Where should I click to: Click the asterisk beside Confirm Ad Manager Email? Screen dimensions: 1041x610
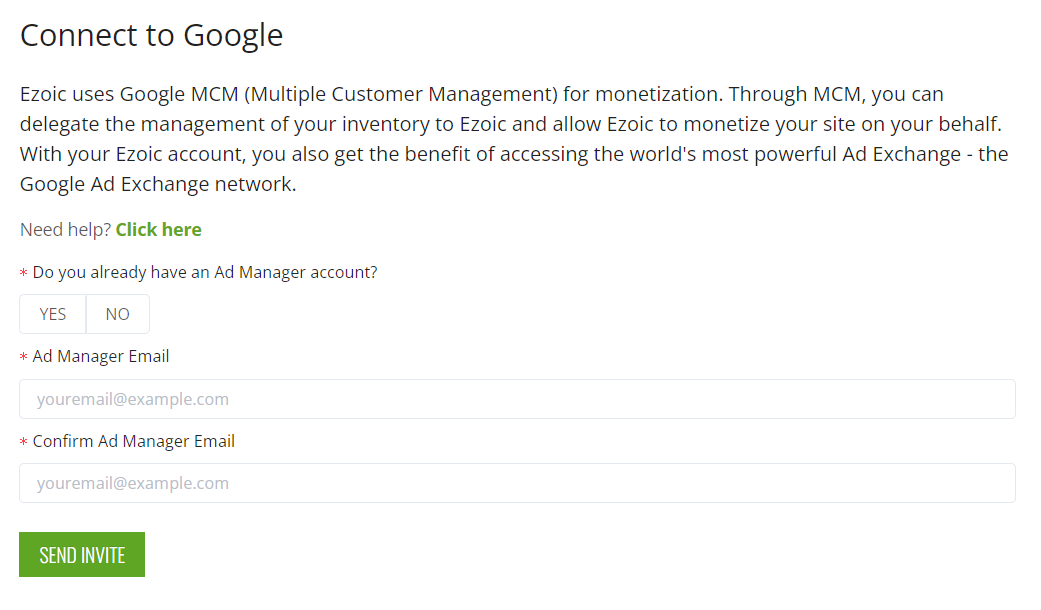pos(24,443)
